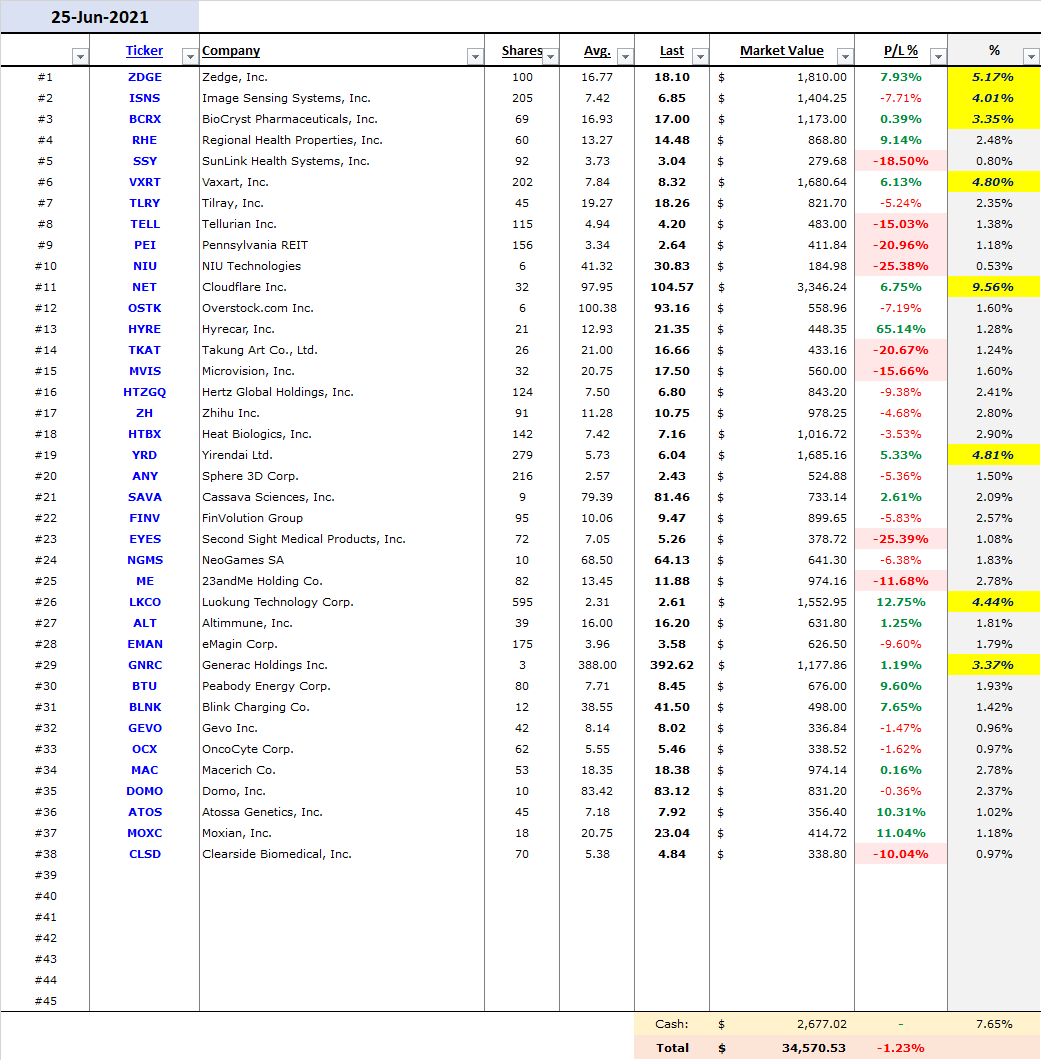Open the SAVA ticker link

click(145, 498)
